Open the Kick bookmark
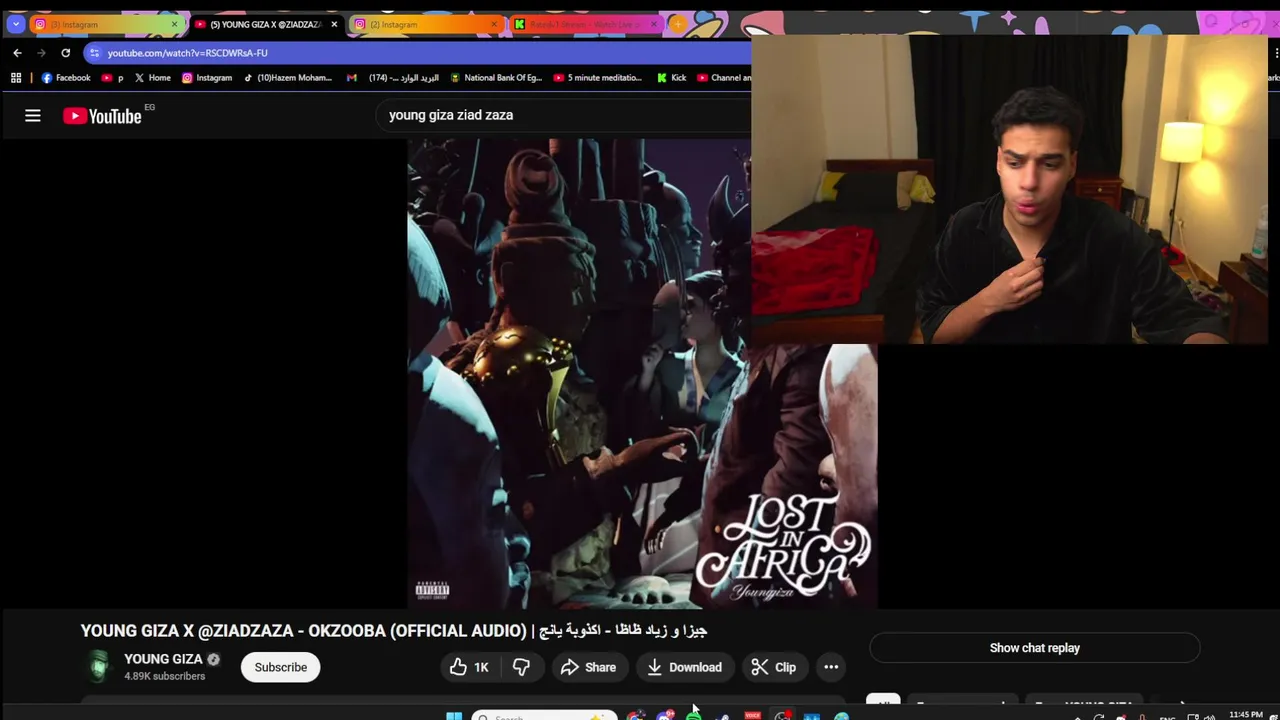 [x=672, y=78]
